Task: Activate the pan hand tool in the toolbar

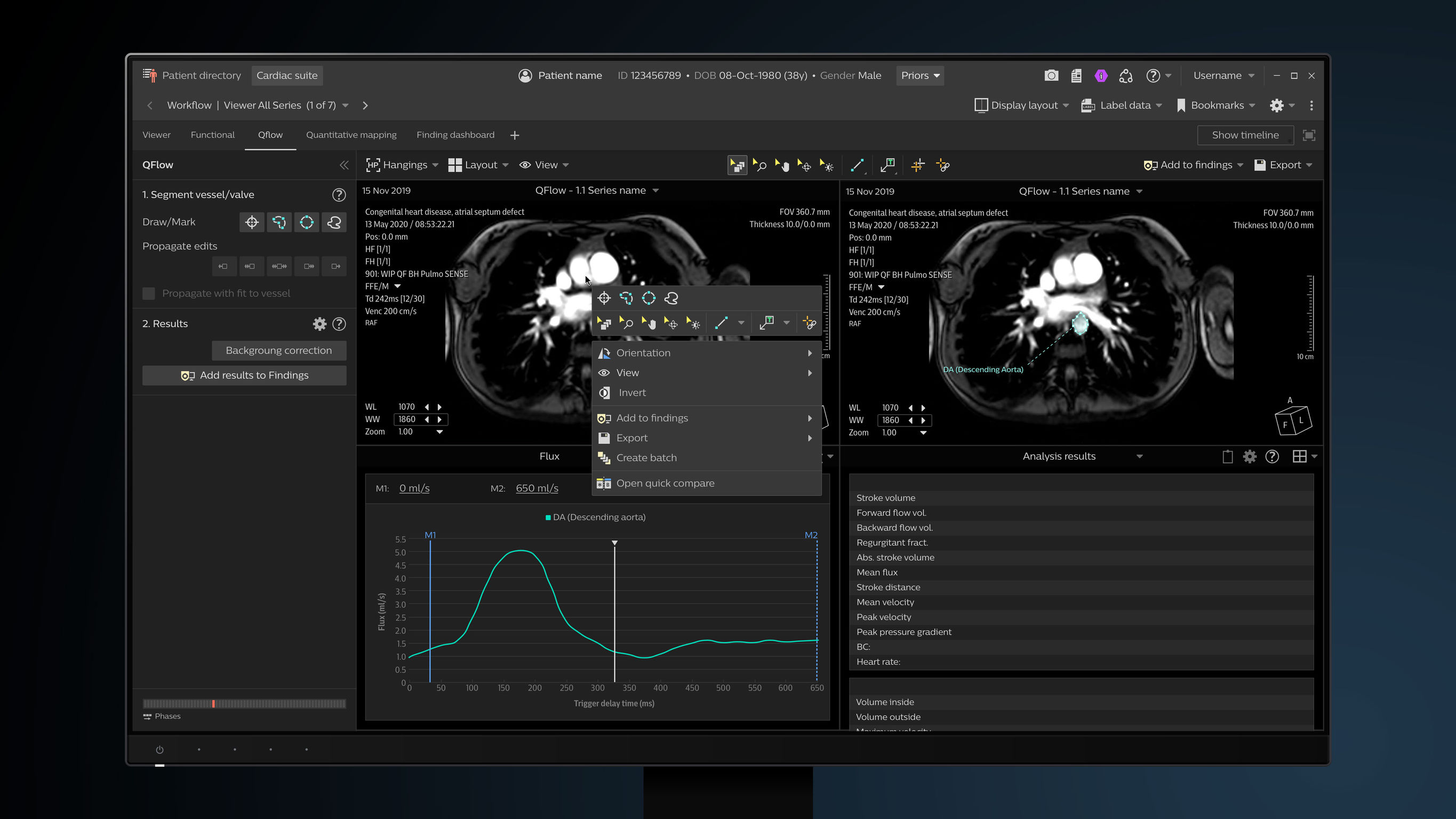Action: pyautogui.click(x=782, y=165)
